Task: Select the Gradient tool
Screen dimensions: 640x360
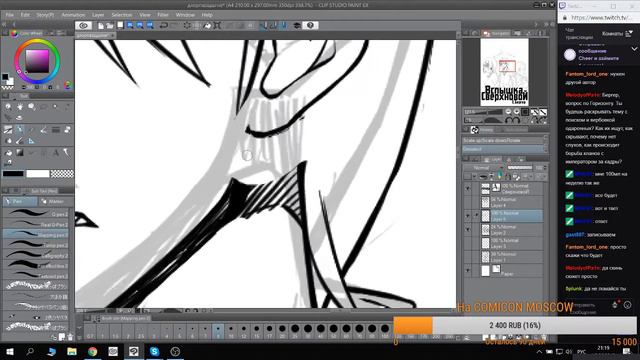Action: click(x=20, y=153)
